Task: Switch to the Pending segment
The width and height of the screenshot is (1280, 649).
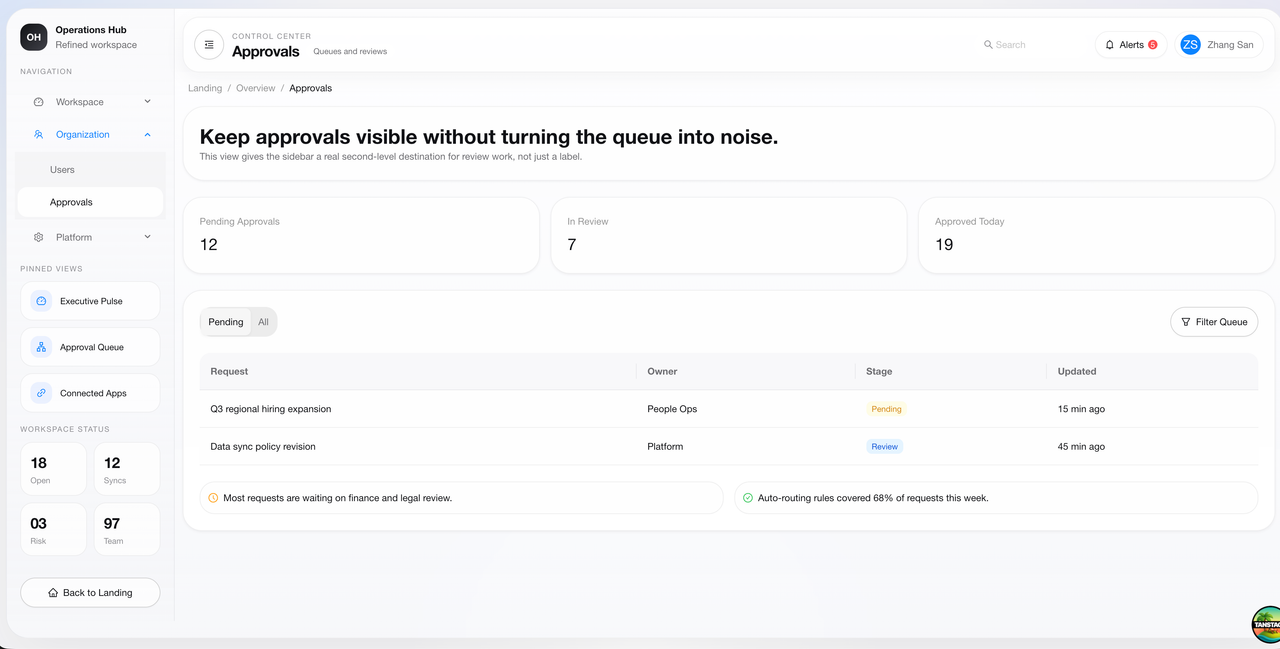Action: [x=226, y=322]
